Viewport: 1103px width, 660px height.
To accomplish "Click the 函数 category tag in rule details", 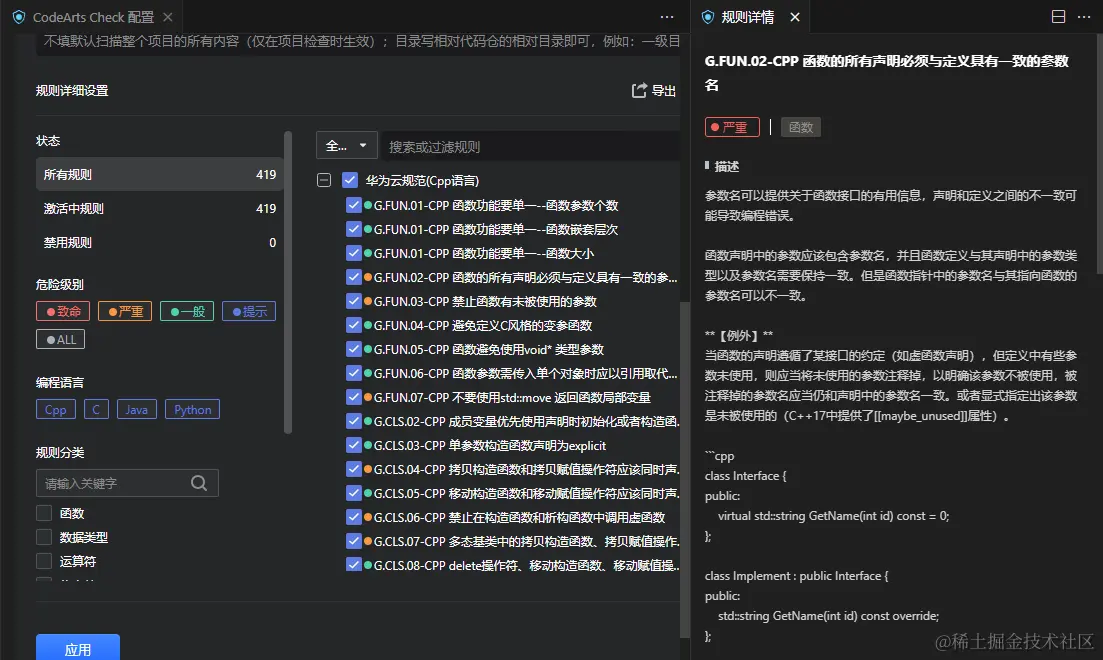I will pyautogui.click(x=801, y=127).
